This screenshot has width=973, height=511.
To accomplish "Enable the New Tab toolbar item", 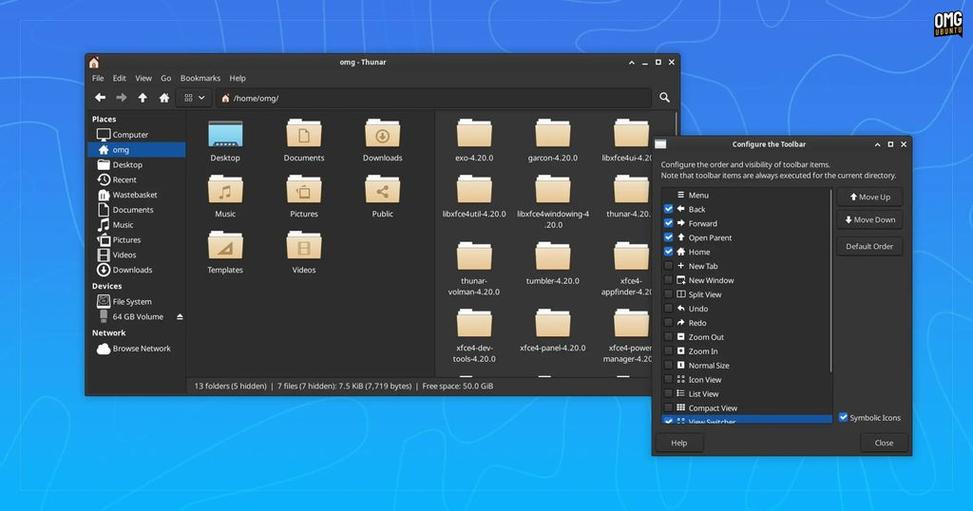I will coord(668,266).
